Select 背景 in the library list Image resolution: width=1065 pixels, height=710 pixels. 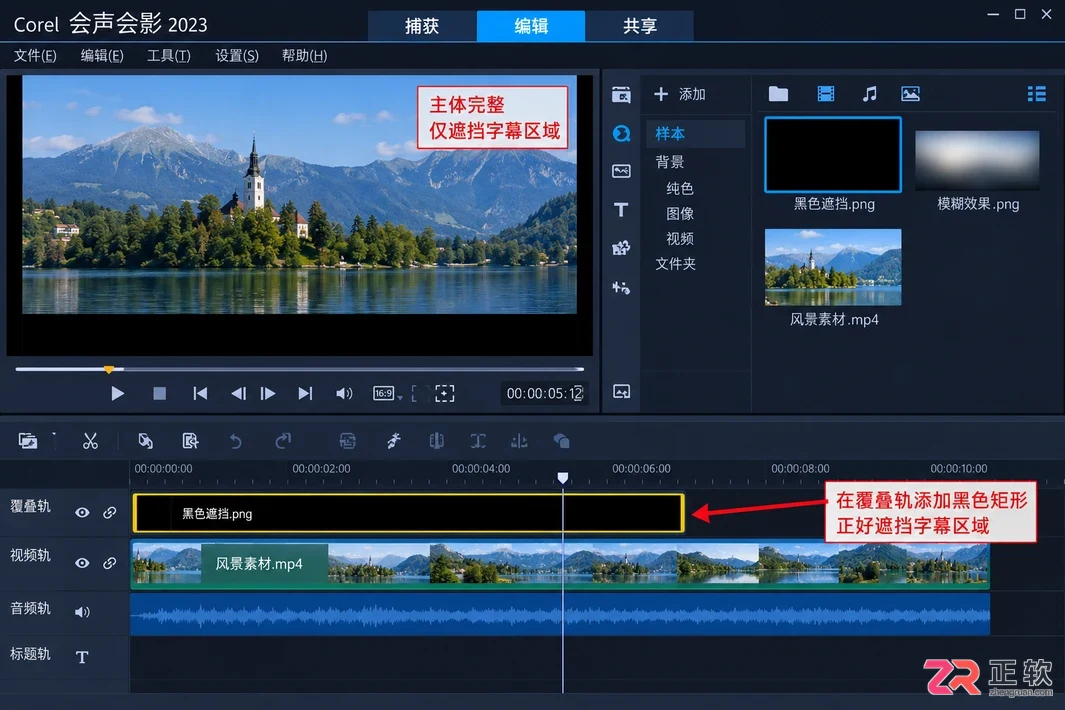point(670,162)
